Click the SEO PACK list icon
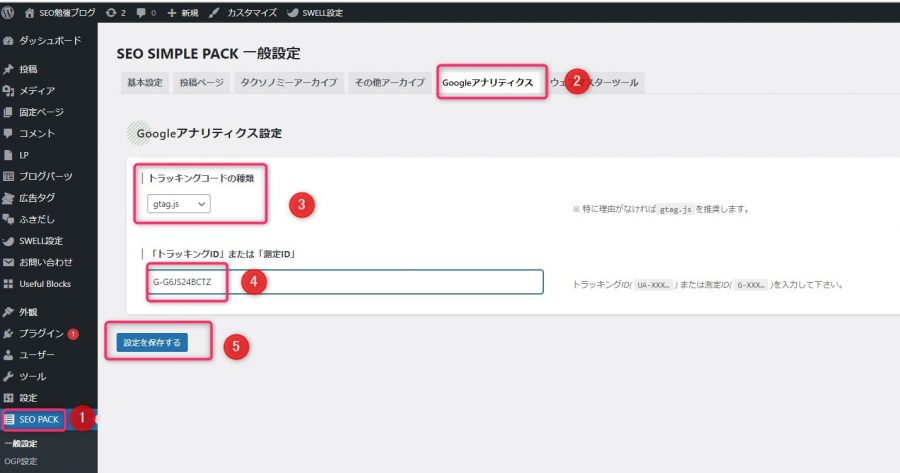 [9, 420]
